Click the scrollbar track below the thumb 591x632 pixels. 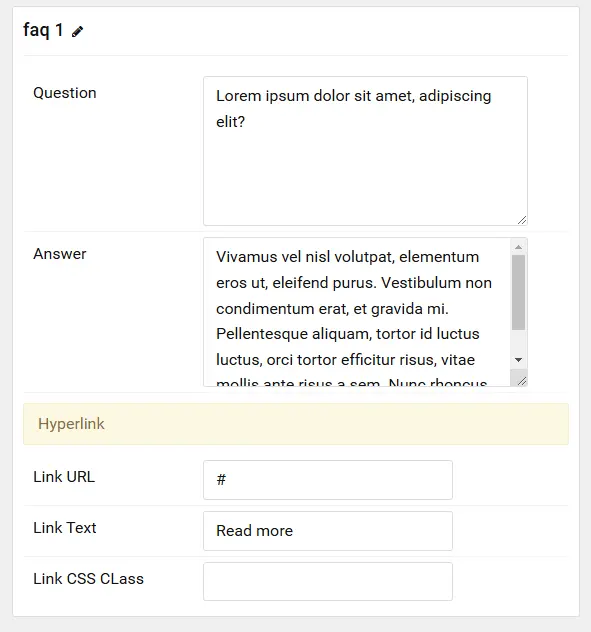click(518, 341)
